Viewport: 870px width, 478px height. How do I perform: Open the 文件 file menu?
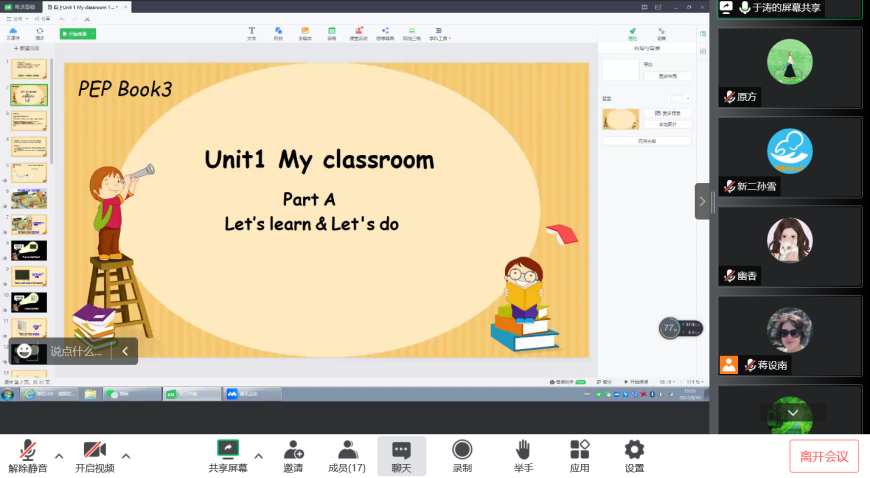(x=17, y=19)
